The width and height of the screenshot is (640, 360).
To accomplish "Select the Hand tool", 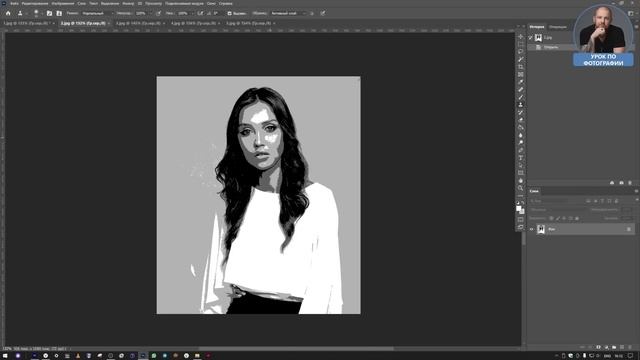I will (x=520, y=180).
